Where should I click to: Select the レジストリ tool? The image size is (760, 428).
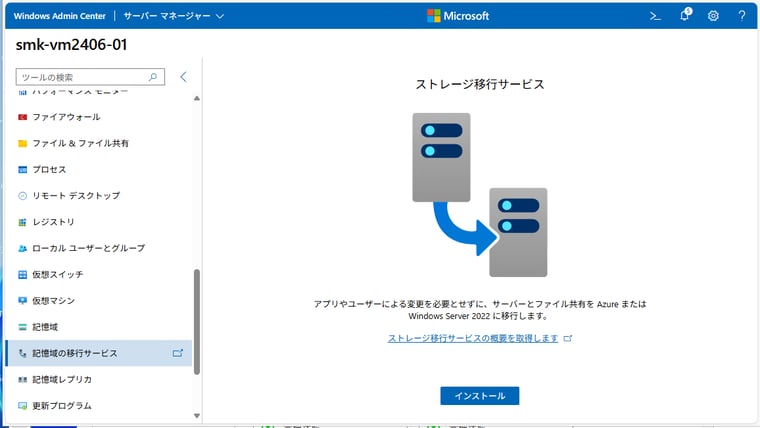[x=53, y=222]
